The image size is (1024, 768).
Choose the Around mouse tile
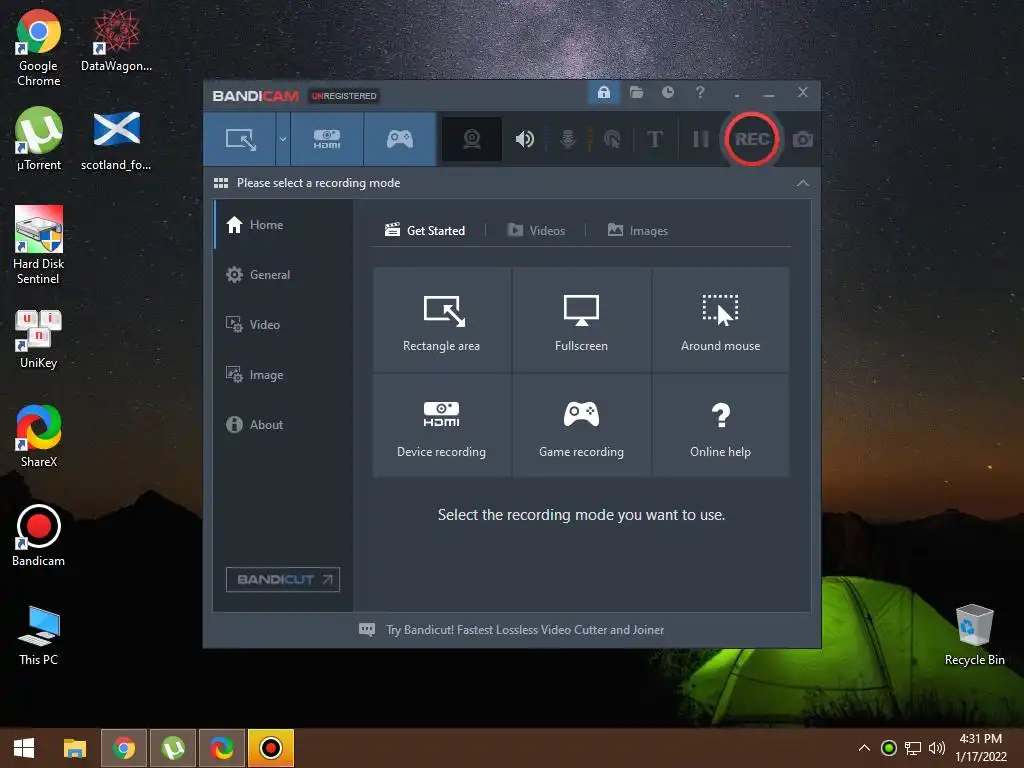tap(720, 320)
